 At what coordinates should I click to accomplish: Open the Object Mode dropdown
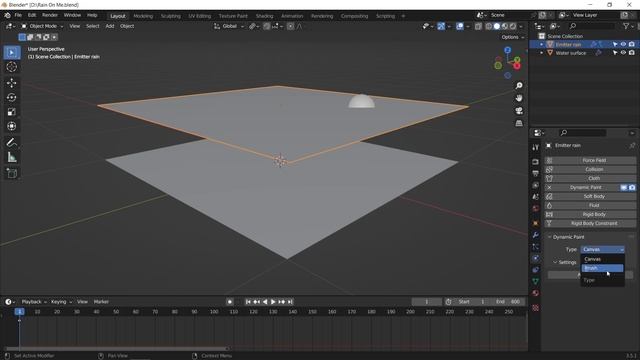point(42,26)
